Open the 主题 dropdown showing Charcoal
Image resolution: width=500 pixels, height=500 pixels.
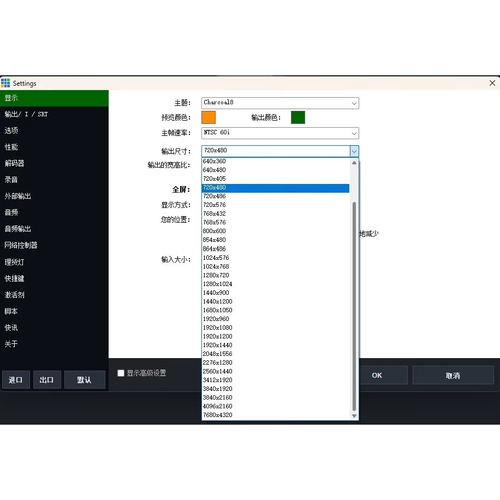280,103
